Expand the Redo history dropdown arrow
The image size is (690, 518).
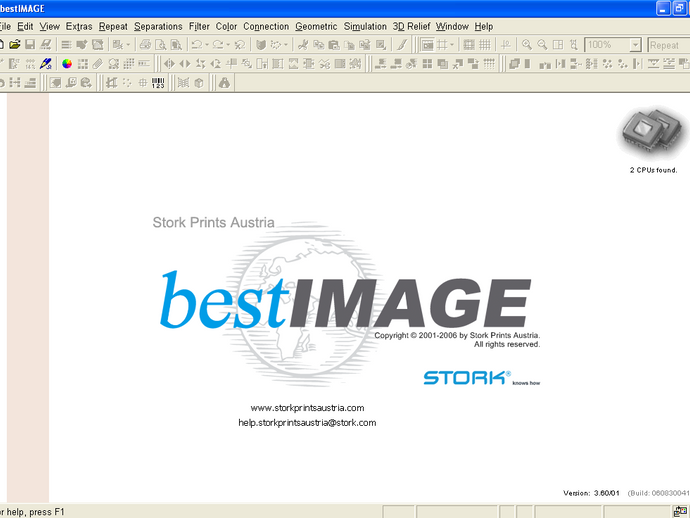click(228, 44)
